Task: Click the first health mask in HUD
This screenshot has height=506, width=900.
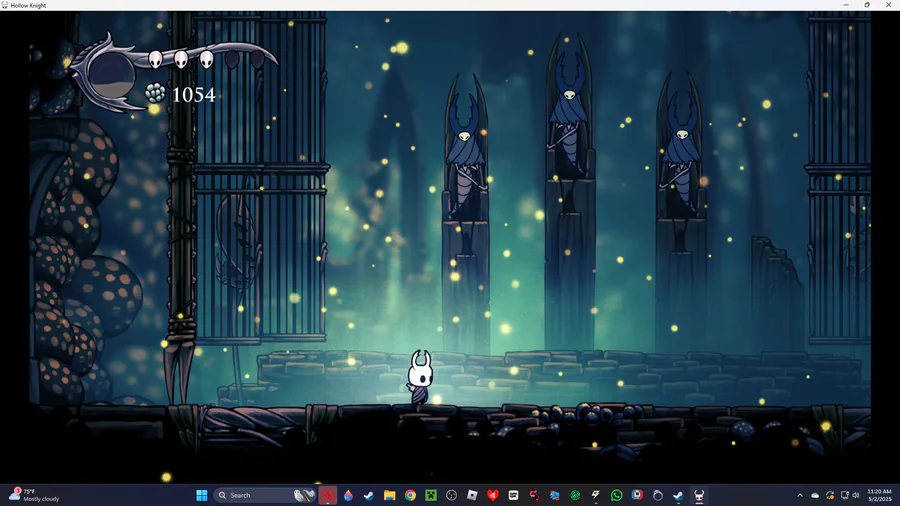Action: click(155, 59)
